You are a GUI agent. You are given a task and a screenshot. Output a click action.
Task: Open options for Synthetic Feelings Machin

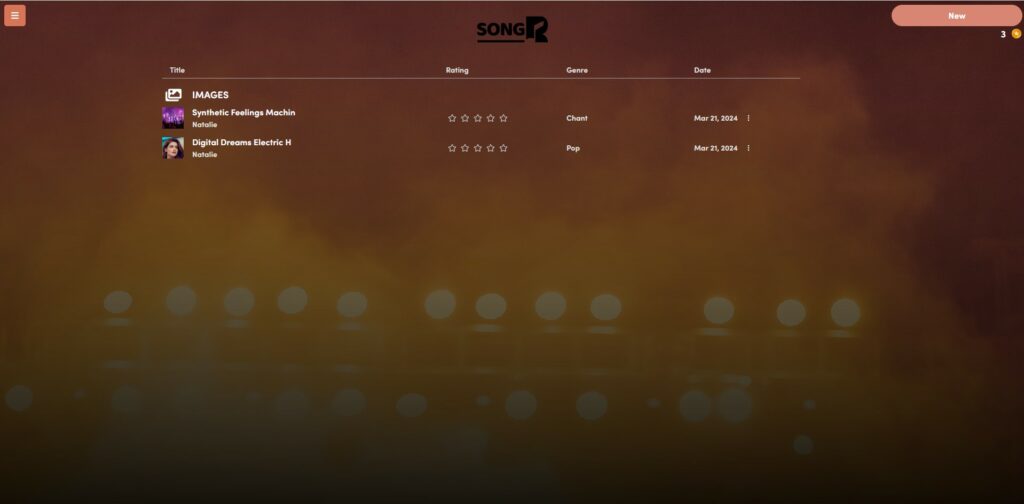(748, 118)
